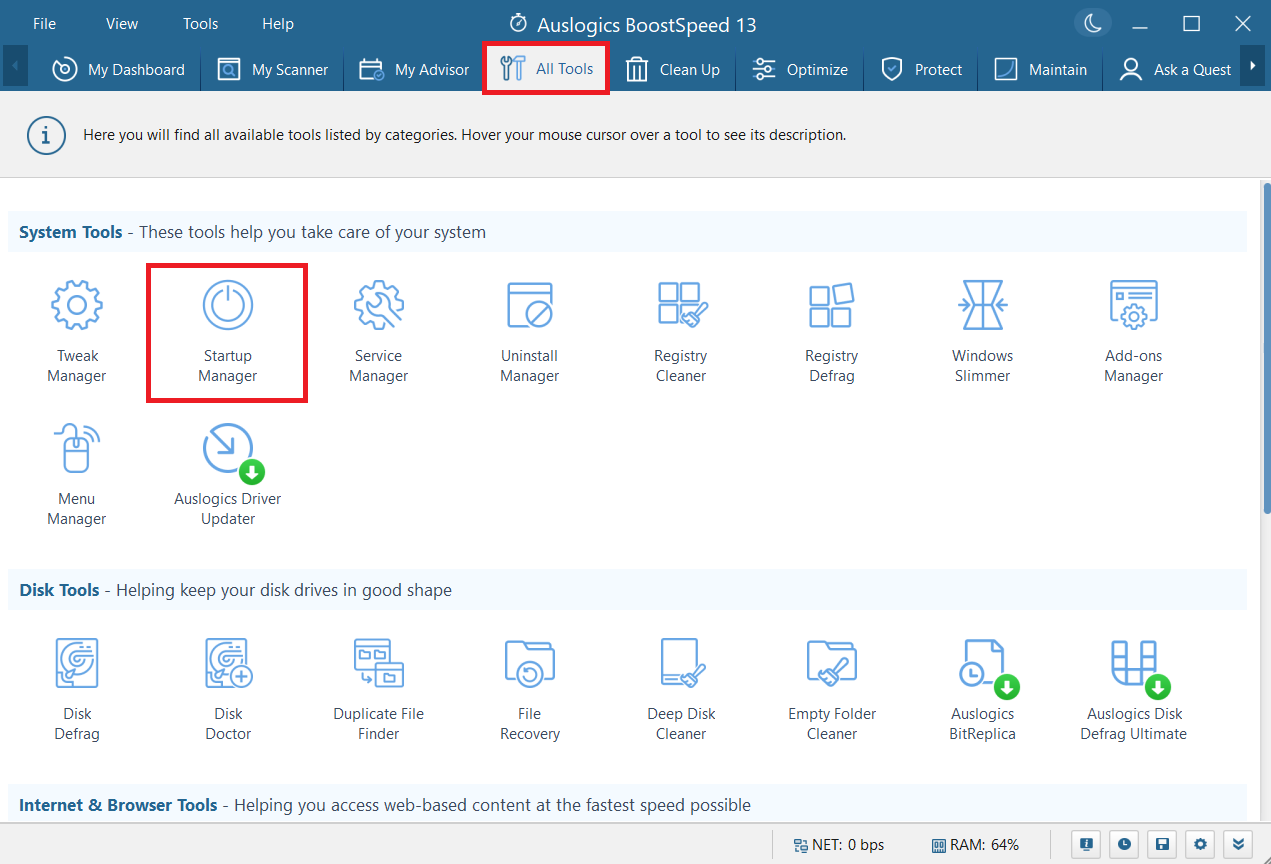
Task: Click the NET: 0 bps indicator
Action: pos(838,845)
